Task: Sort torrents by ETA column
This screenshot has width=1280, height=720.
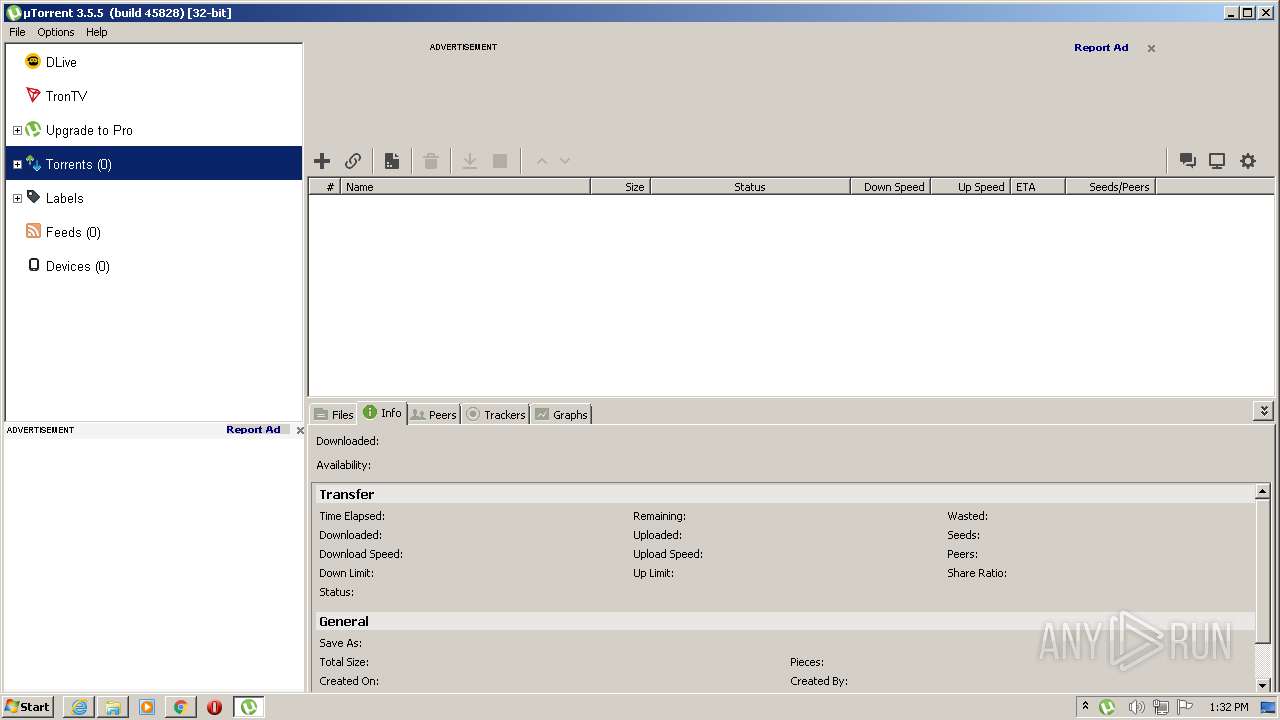Action: tap(1037, 187)
